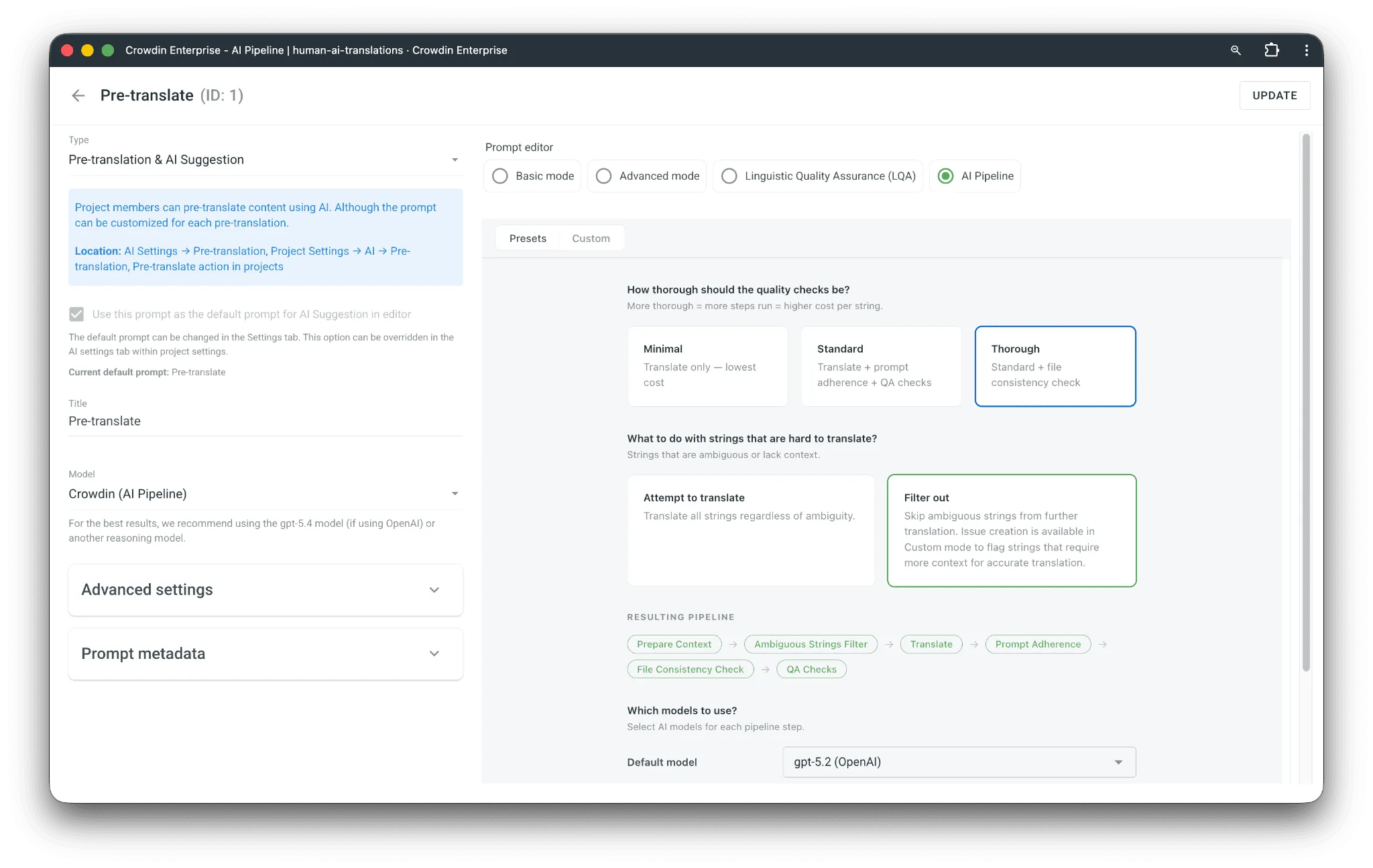Open the search magnifier icon in title bar
Screen dimensions: 1373x868
pyautogui.click(x=1236, y=50)
